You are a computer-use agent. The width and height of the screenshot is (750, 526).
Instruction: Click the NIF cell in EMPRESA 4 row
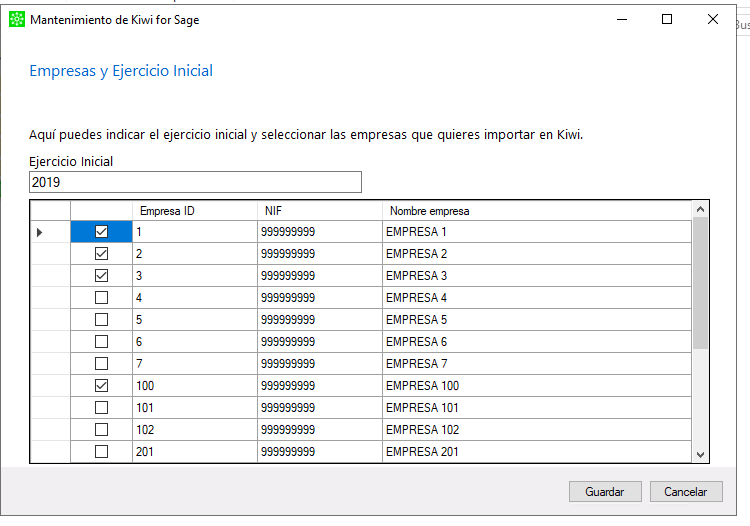(320, 298)
